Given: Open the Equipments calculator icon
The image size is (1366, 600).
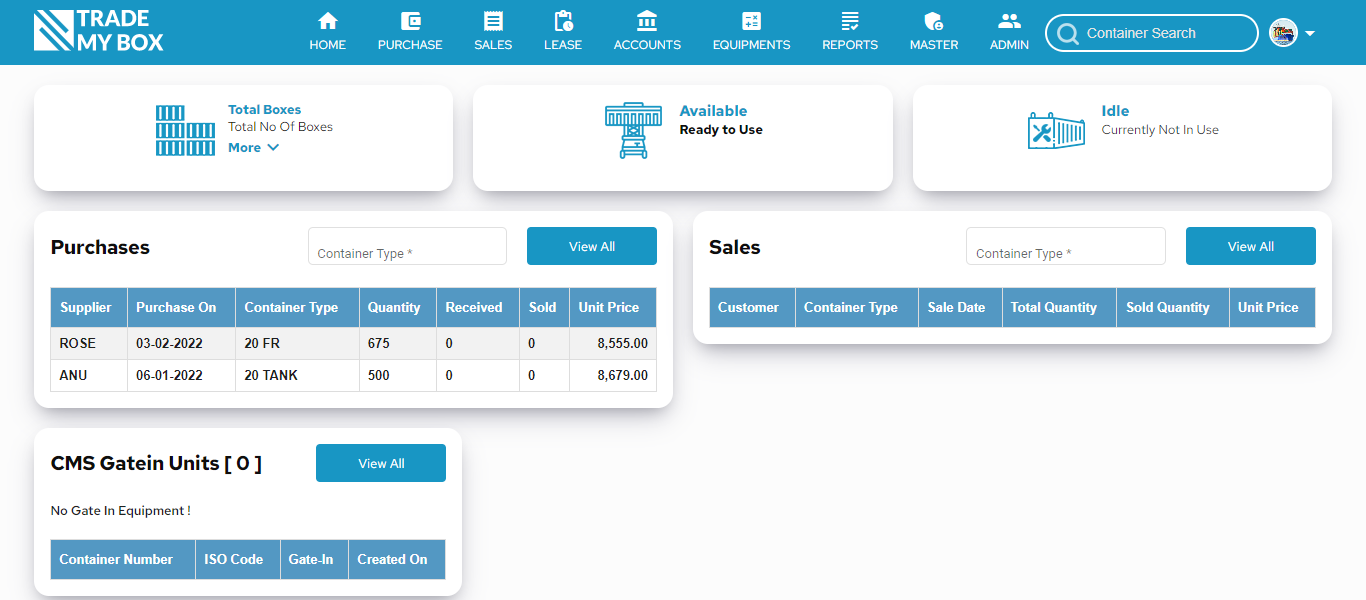Looking at the screenshot, I should pos(751,21).
